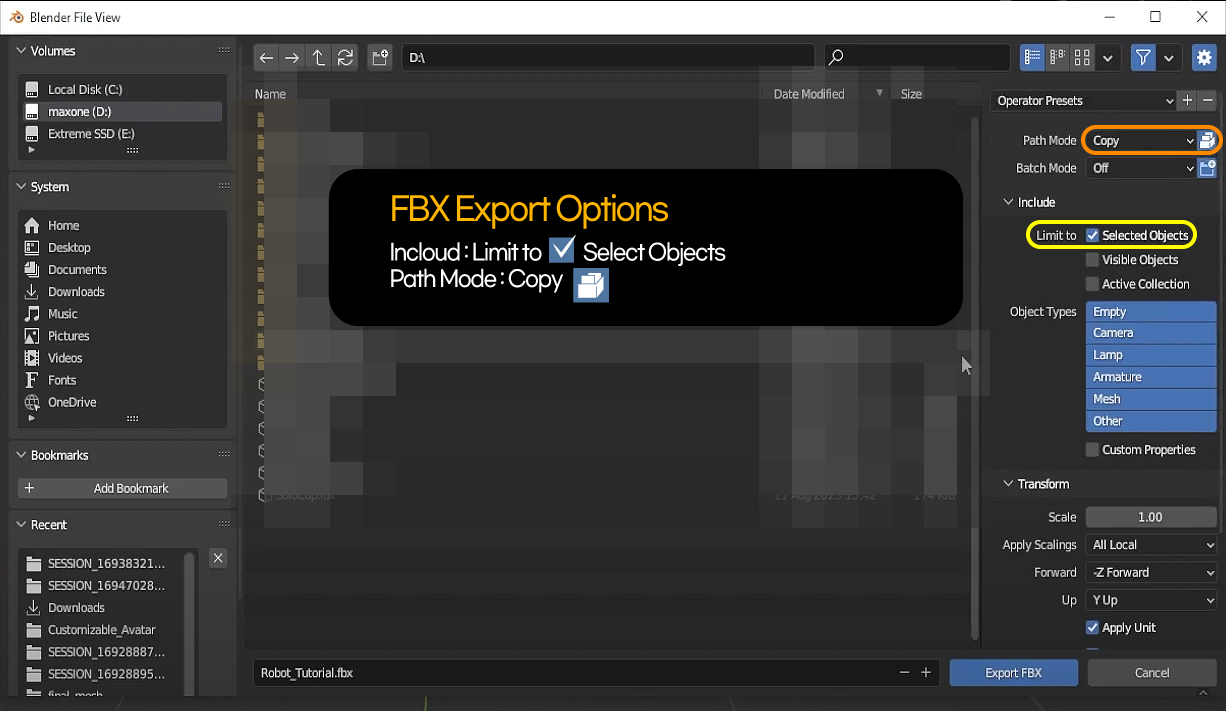Toggle Lamp object type

click(1151, 355)
